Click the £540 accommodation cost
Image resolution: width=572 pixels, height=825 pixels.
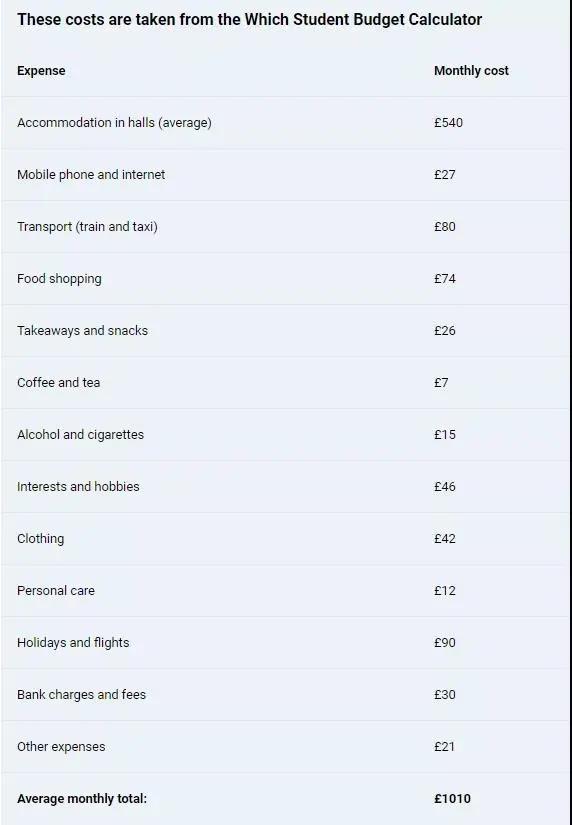coord(448,123)
